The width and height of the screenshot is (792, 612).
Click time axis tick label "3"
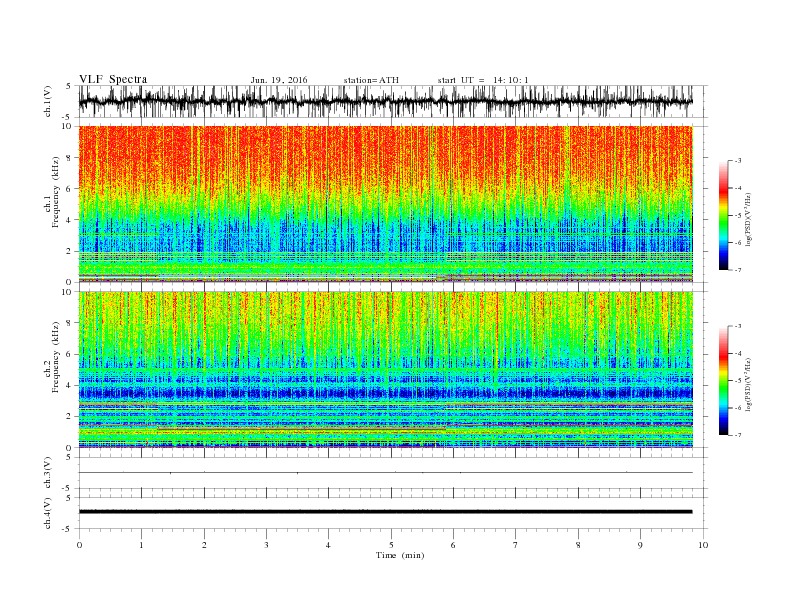point(266,545)
